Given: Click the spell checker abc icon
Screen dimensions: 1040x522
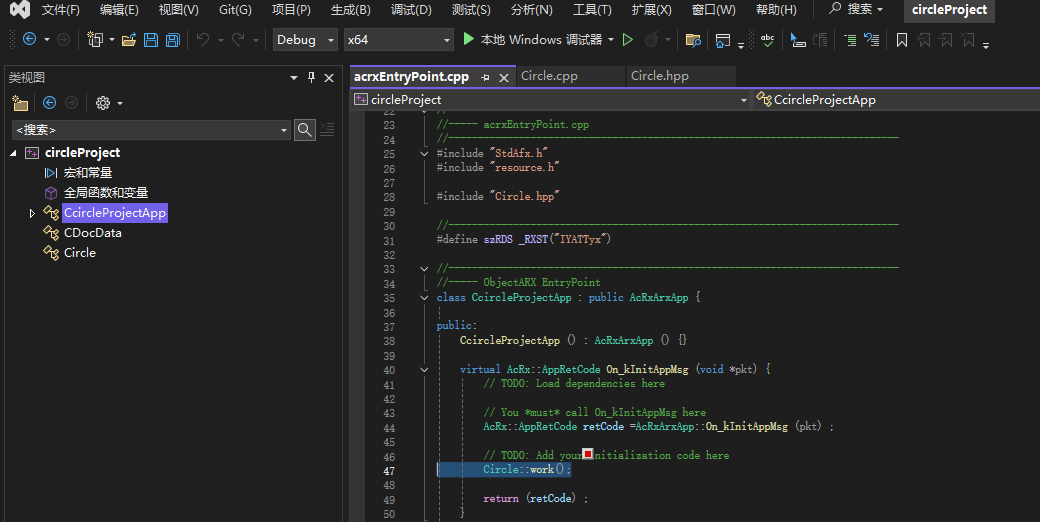Looking at the screenshot, I should (767, 40).
